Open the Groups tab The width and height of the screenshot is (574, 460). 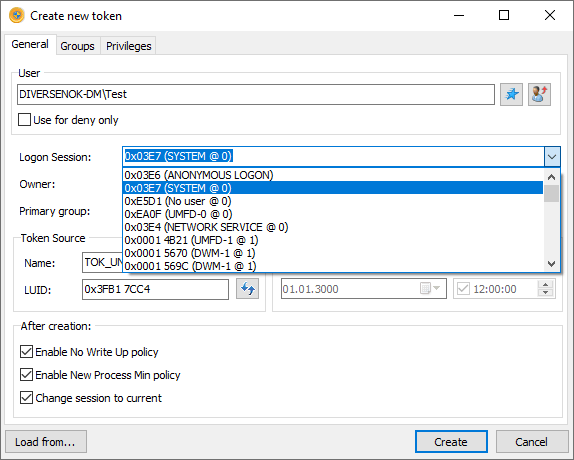(x=77, y=46)
